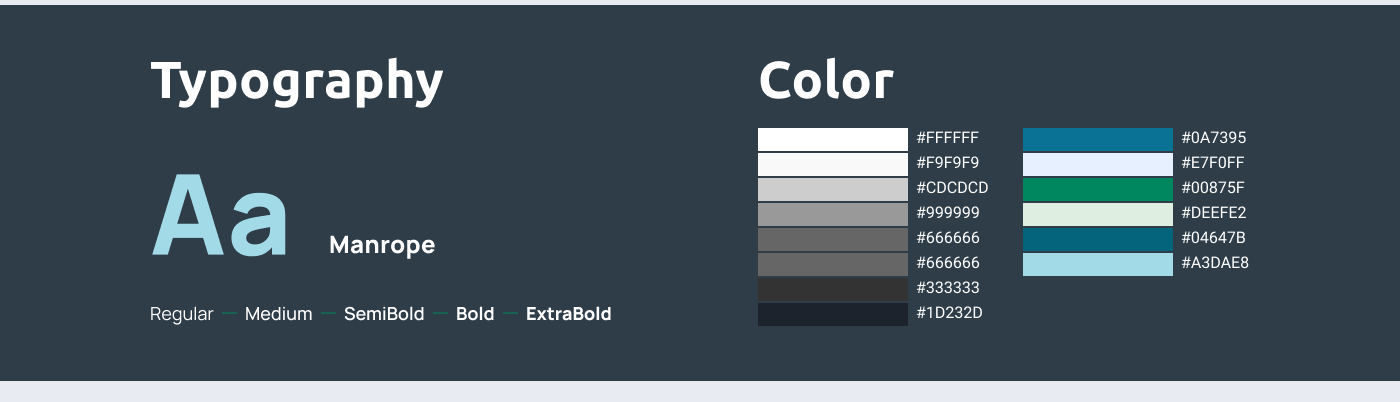The image size is (1400, 402).
Task: Pick the light cyan #A3DAE8 swatch
Action: 1097,264
